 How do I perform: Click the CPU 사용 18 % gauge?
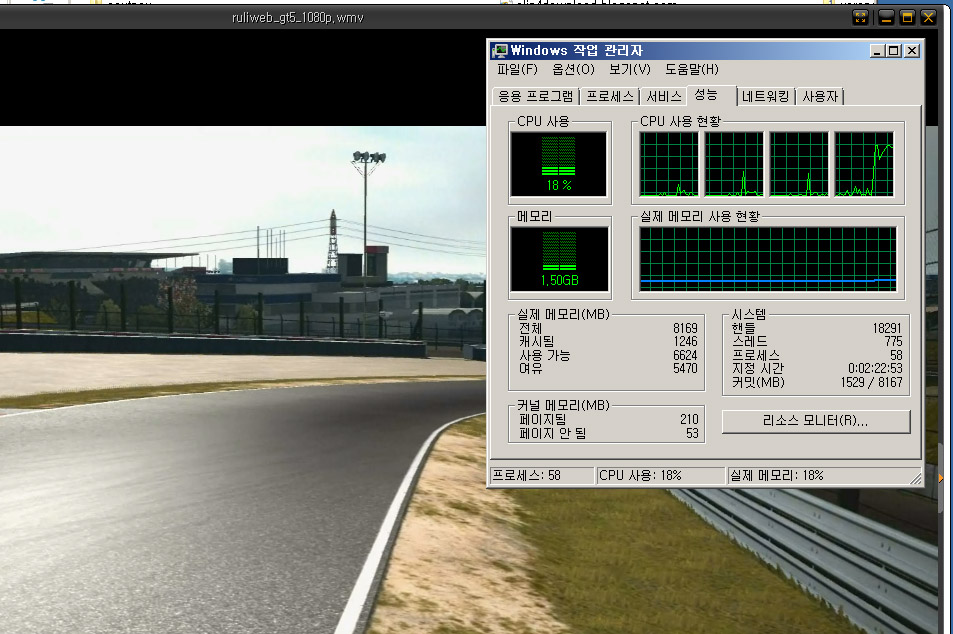(x=559, y=164)
